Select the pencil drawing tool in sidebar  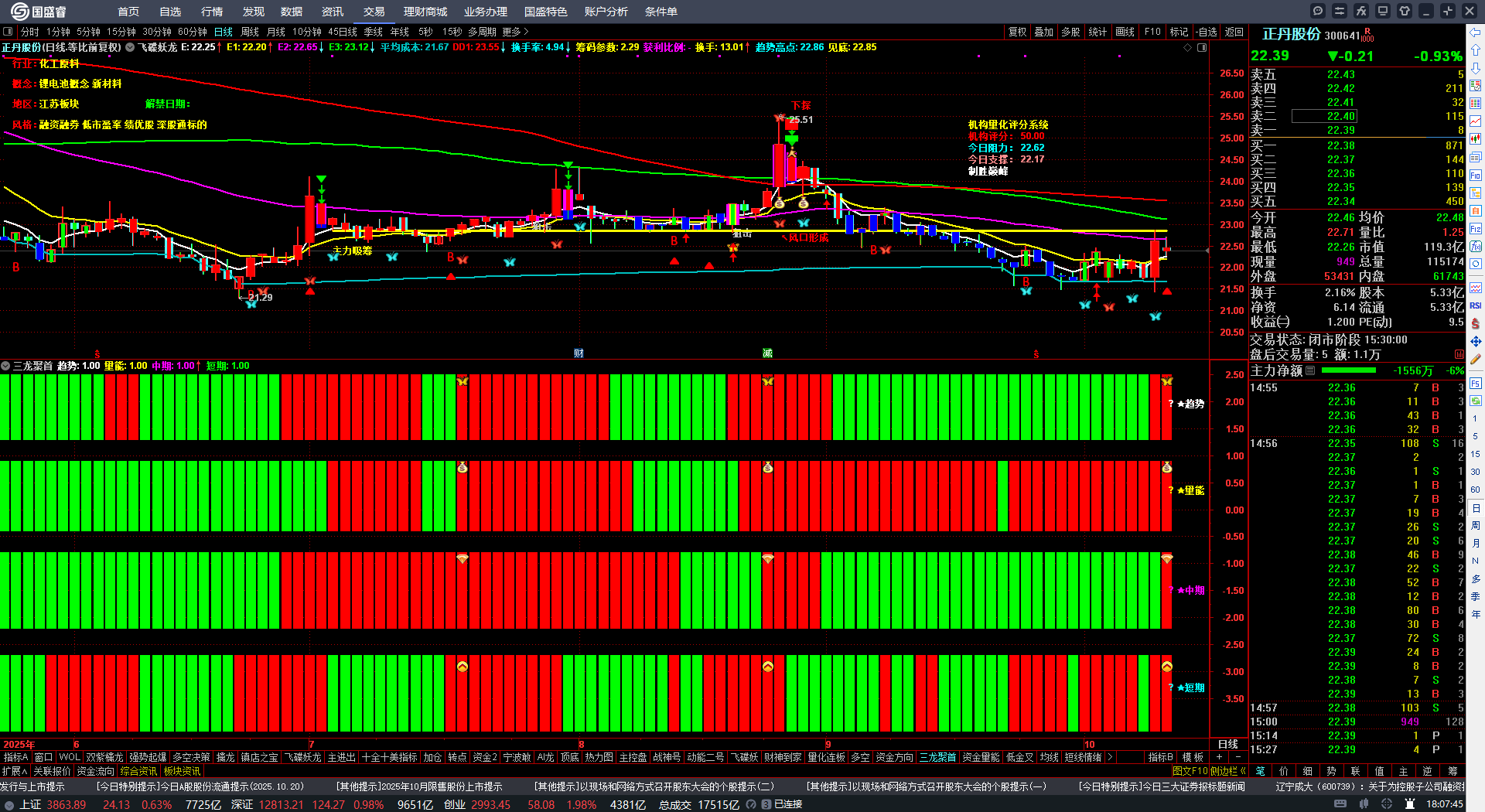click(1476, 359)
